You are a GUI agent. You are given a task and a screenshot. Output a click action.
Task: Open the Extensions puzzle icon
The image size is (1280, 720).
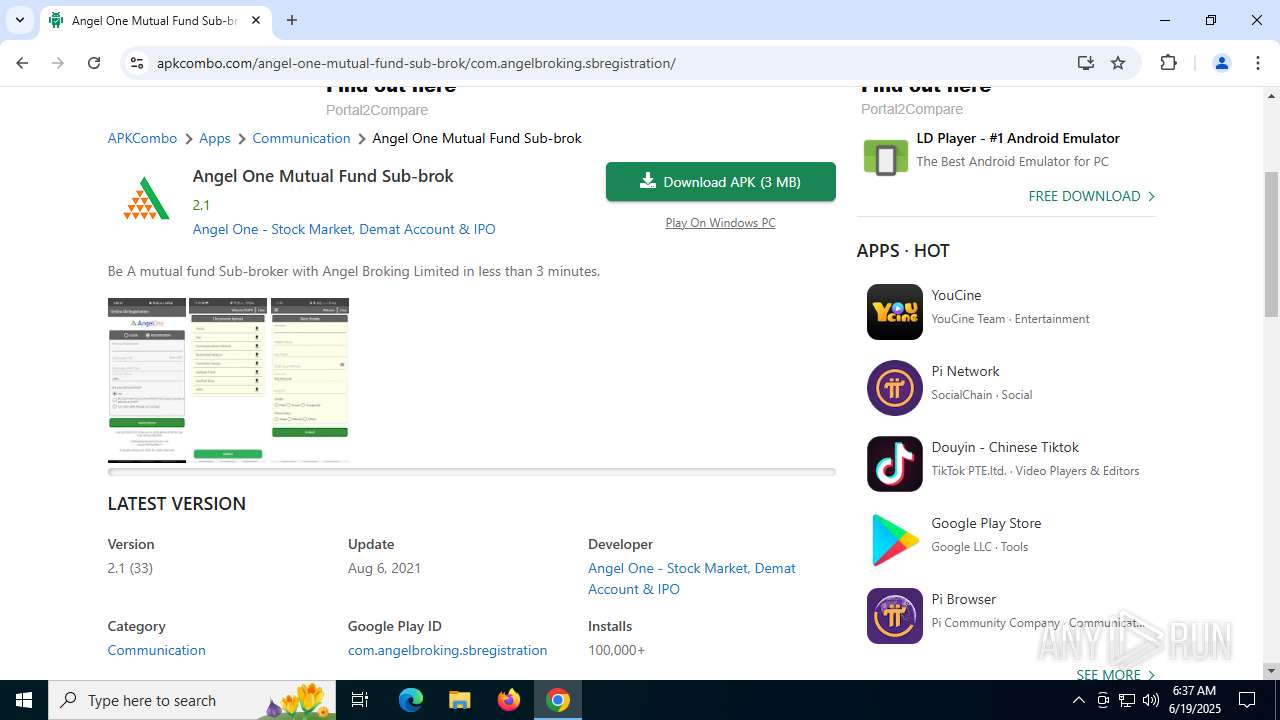click(x=1168, y=63)
